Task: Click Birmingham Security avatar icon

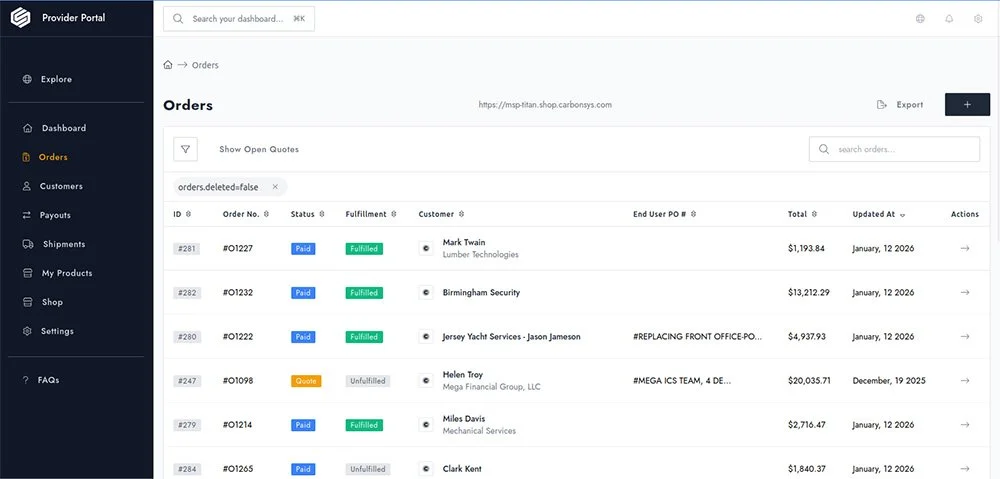Action: click(x=426, y=292)
